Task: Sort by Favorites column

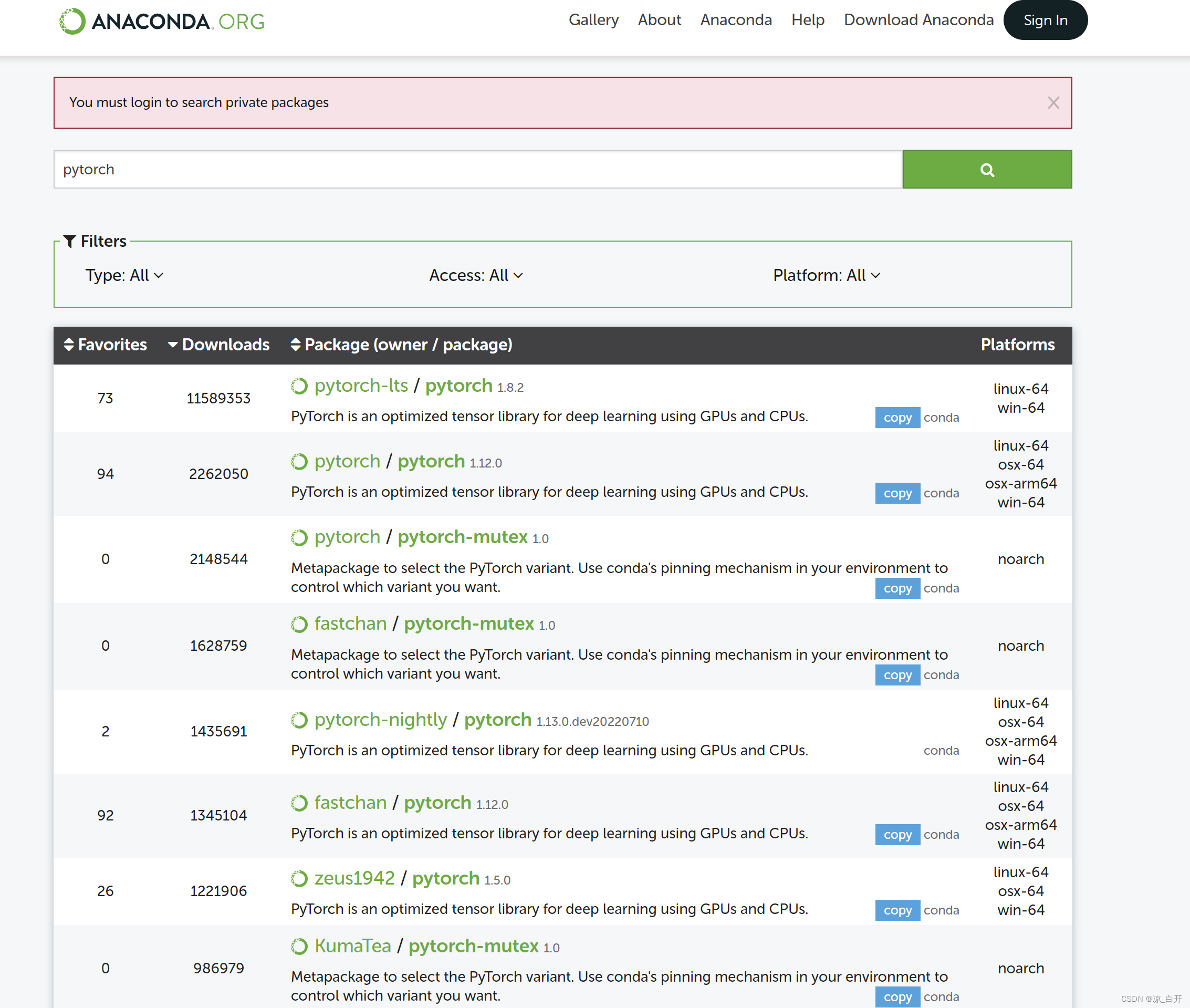Action: [105, 345]
